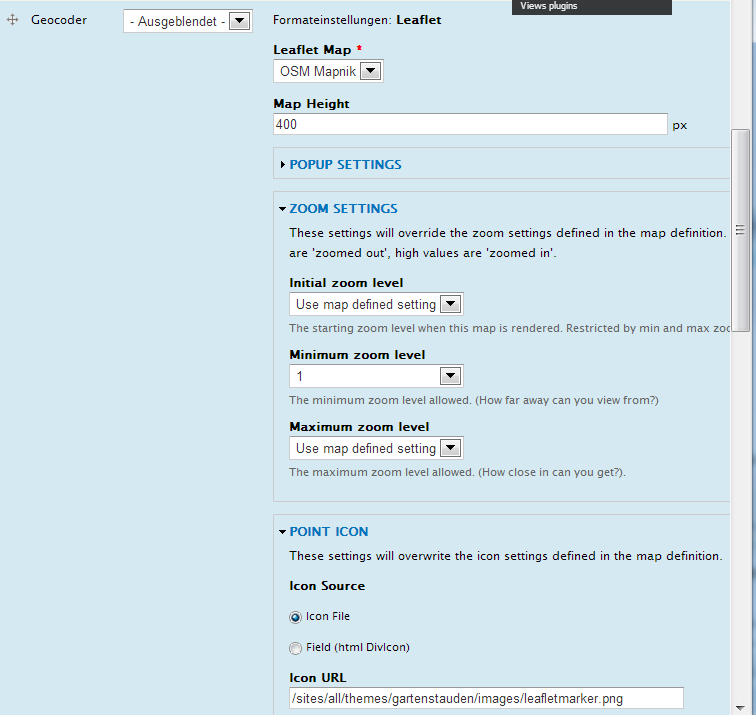
Task: Click the Point Icon heading link
Action: (329, 532)
